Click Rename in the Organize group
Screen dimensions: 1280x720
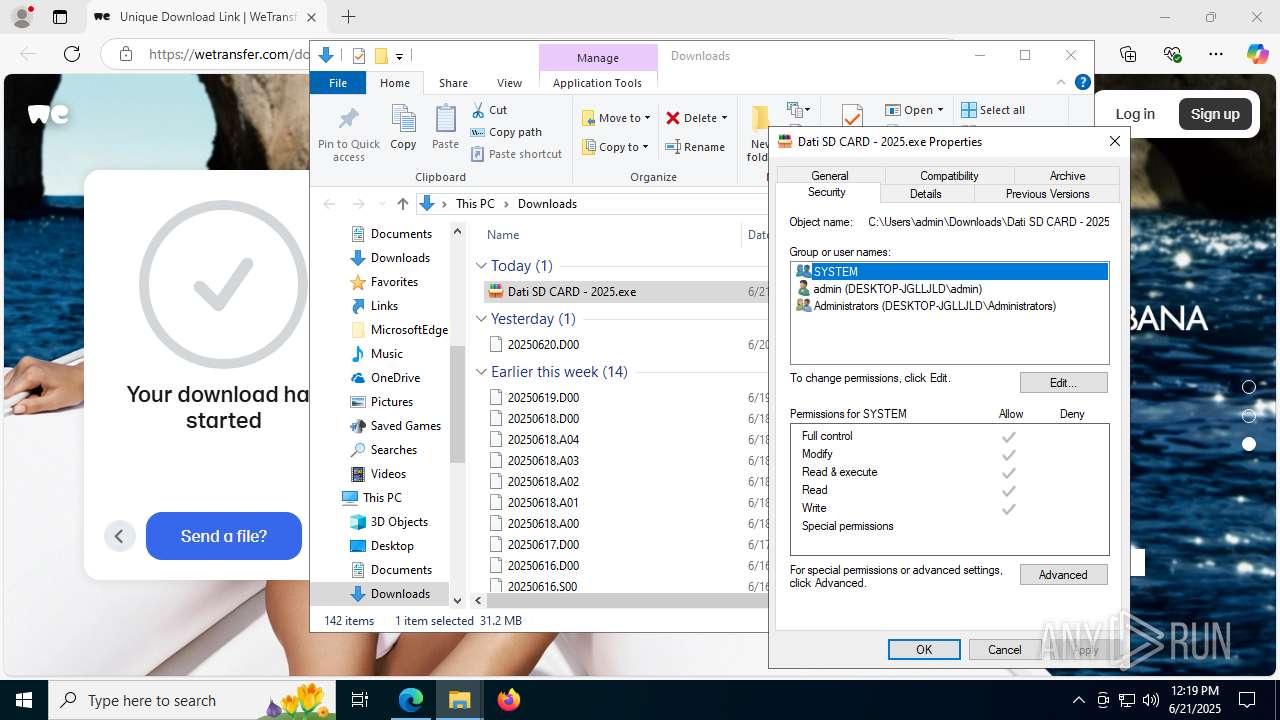[x=695, y=147]
